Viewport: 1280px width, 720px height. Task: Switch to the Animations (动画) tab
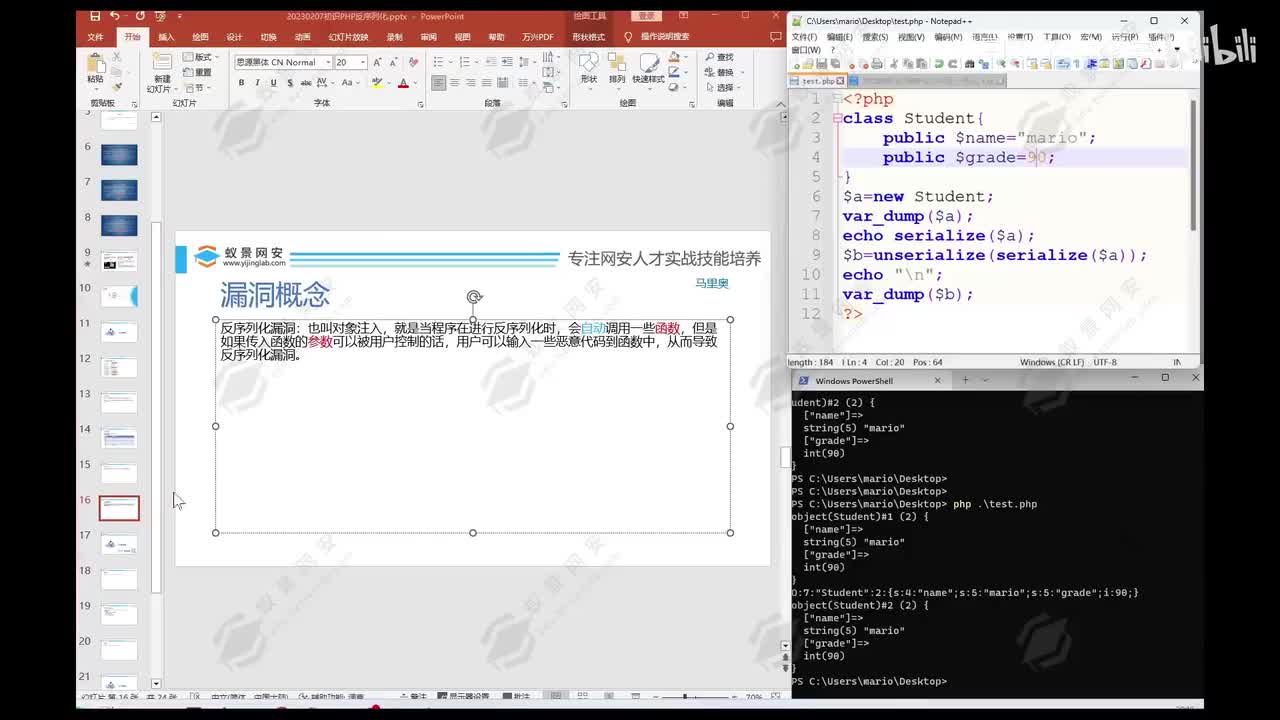[302, 37]
